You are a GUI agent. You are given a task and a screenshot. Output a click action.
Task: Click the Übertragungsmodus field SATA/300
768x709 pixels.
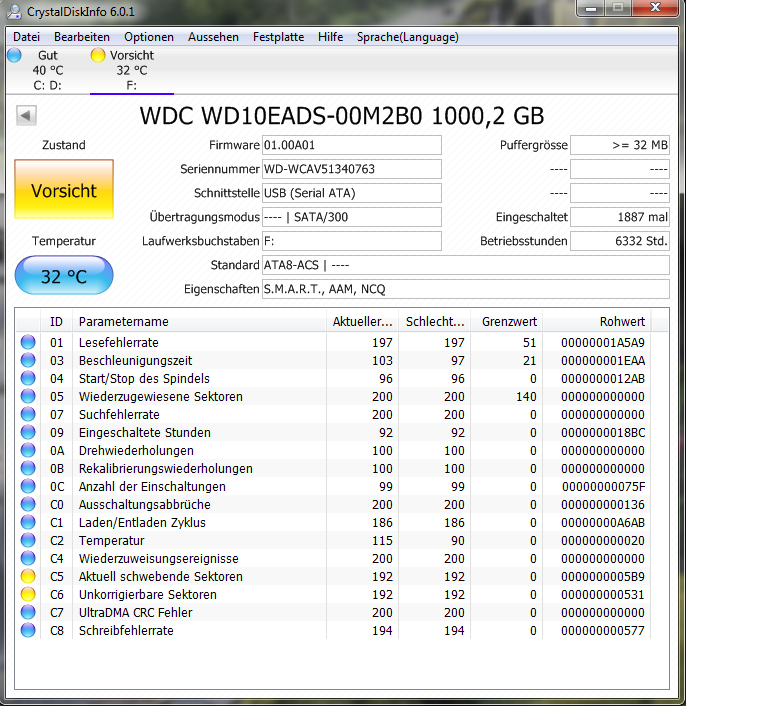click(x=352, y=217)
